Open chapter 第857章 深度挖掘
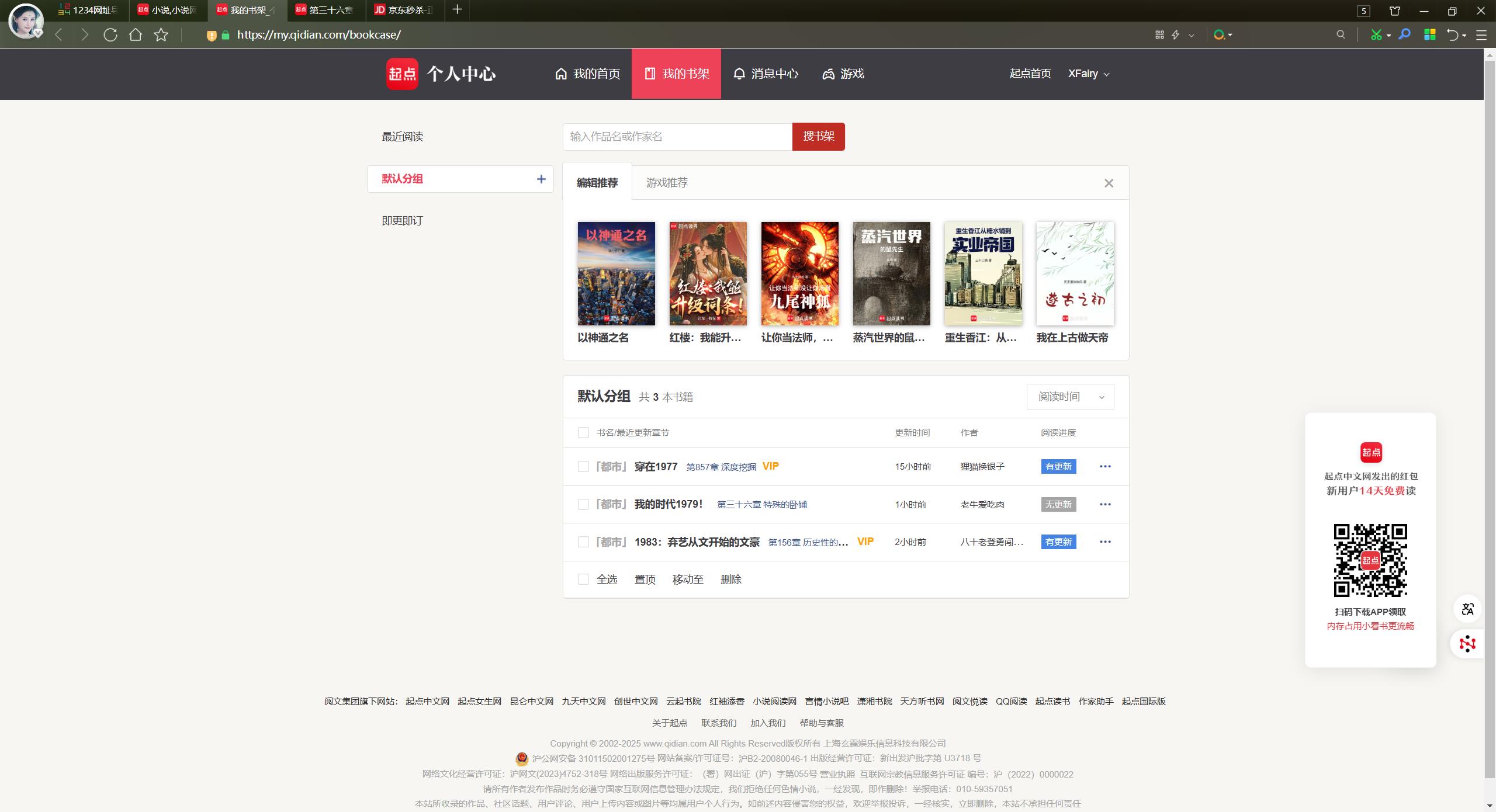 (x=721, y=467)
